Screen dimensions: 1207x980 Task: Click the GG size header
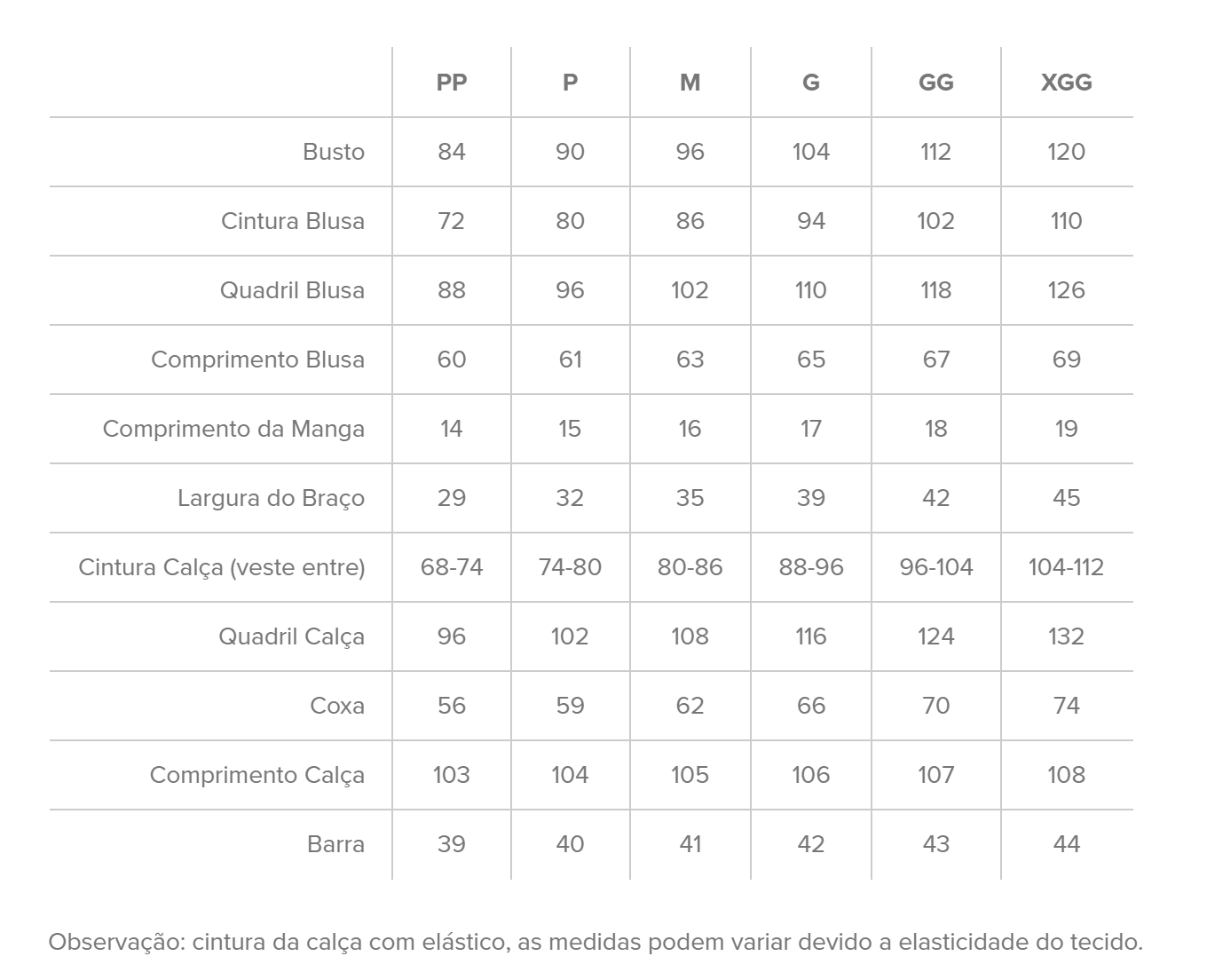coord(936,83)
